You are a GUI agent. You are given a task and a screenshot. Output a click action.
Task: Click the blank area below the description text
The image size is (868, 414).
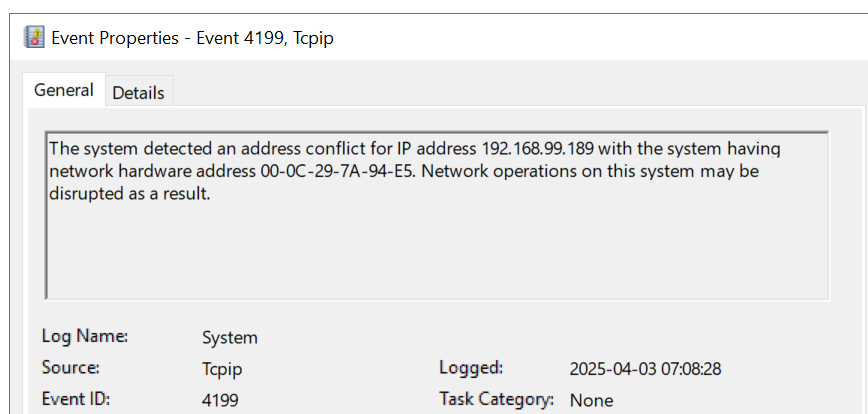pos(437,252)
